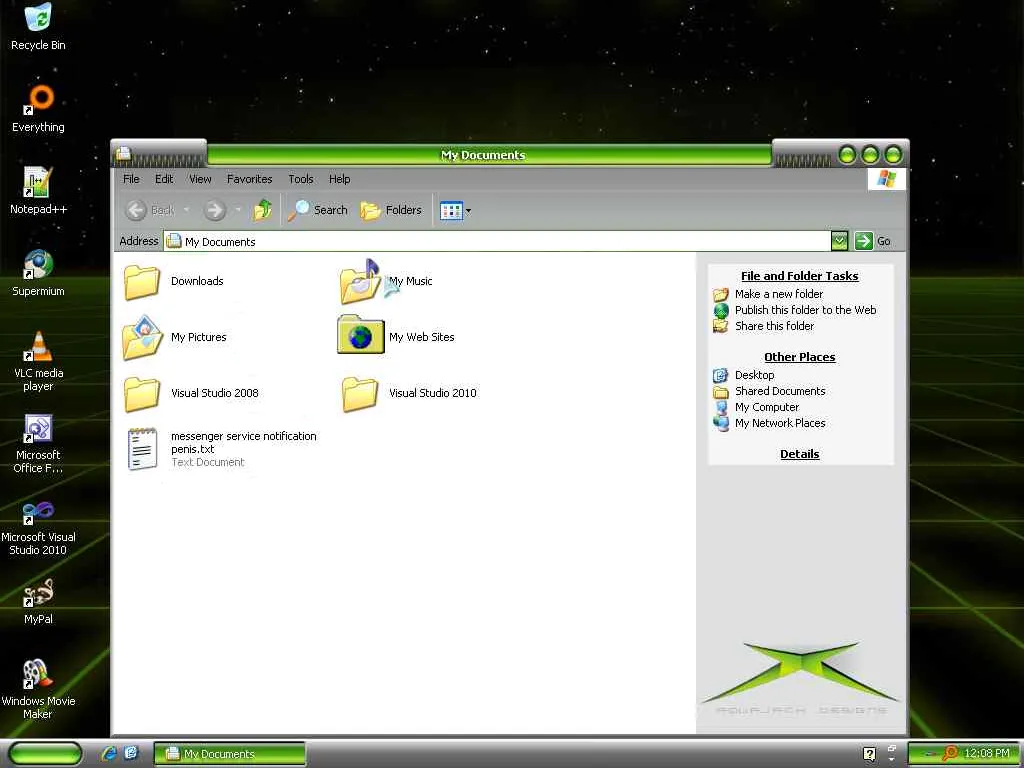
Task: Click inside the Address bar field
Action: pyautogui.click(x=496, y=241)
